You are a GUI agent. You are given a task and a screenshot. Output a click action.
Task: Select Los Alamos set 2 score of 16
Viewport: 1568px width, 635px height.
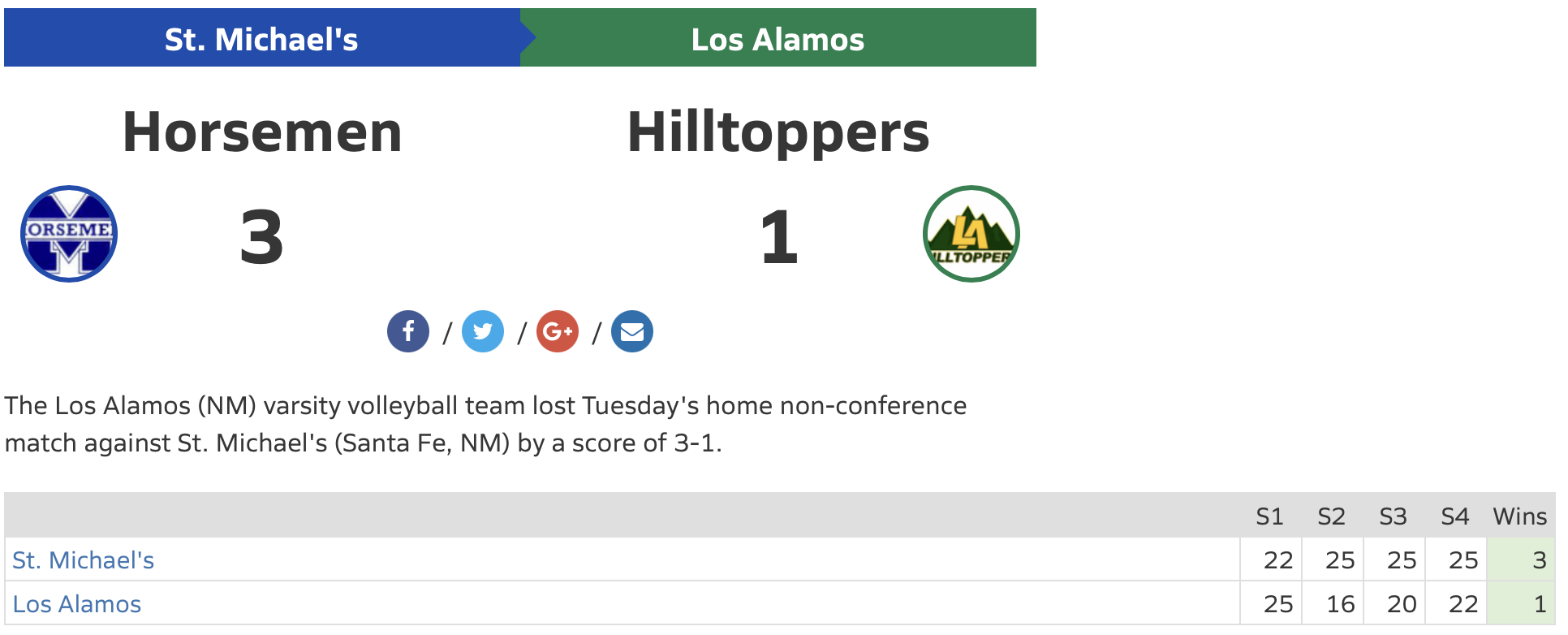(x=1340, y=604)
